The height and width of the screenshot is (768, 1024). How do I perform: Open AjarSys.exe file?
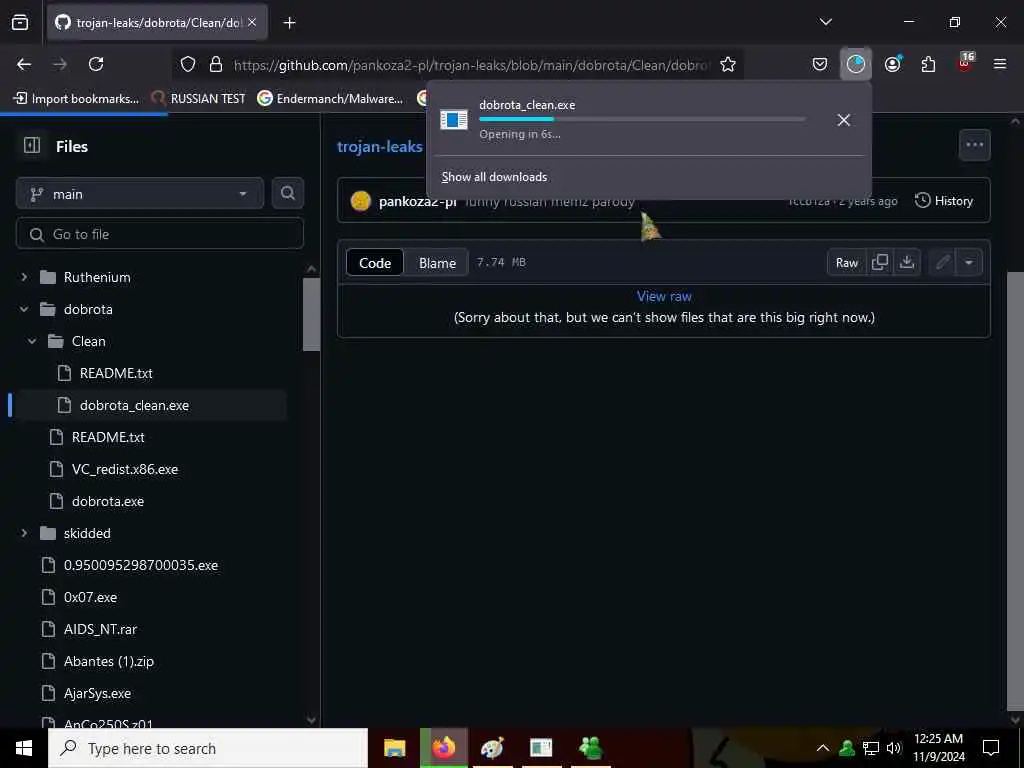tap(97, 693)
